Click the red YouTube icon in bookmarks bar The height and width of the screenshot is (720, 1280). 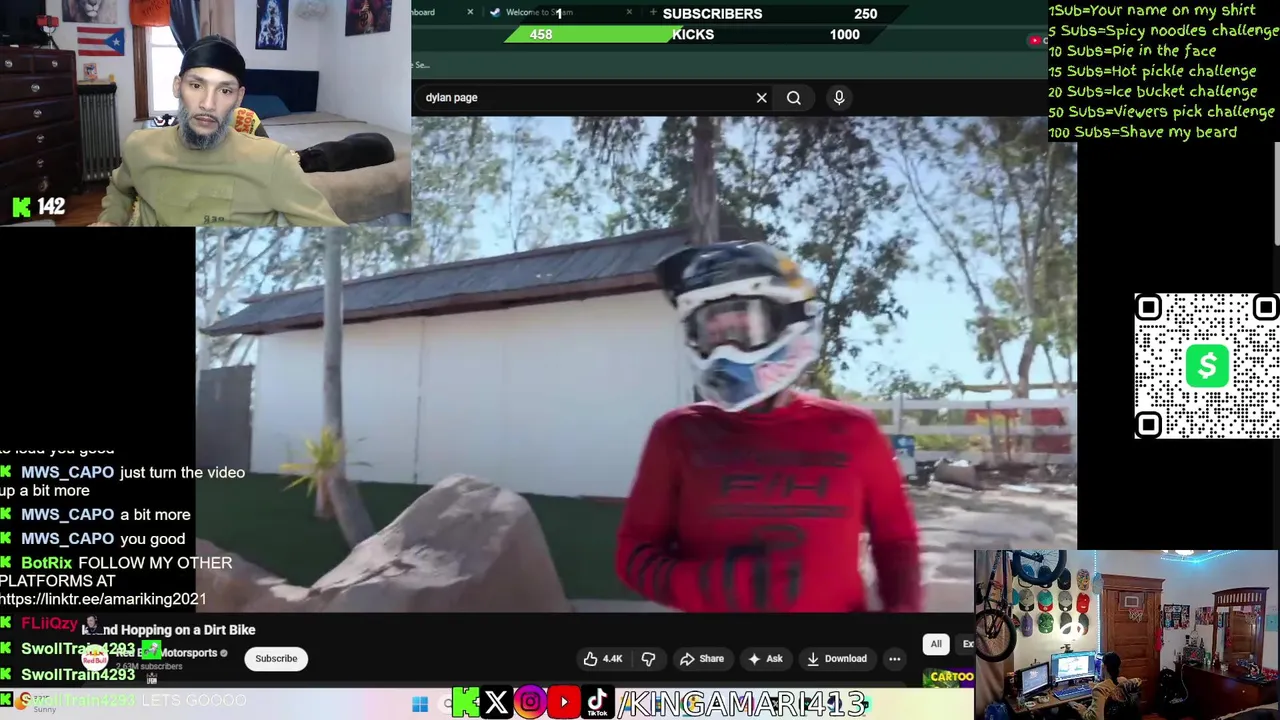[1034, 40]
